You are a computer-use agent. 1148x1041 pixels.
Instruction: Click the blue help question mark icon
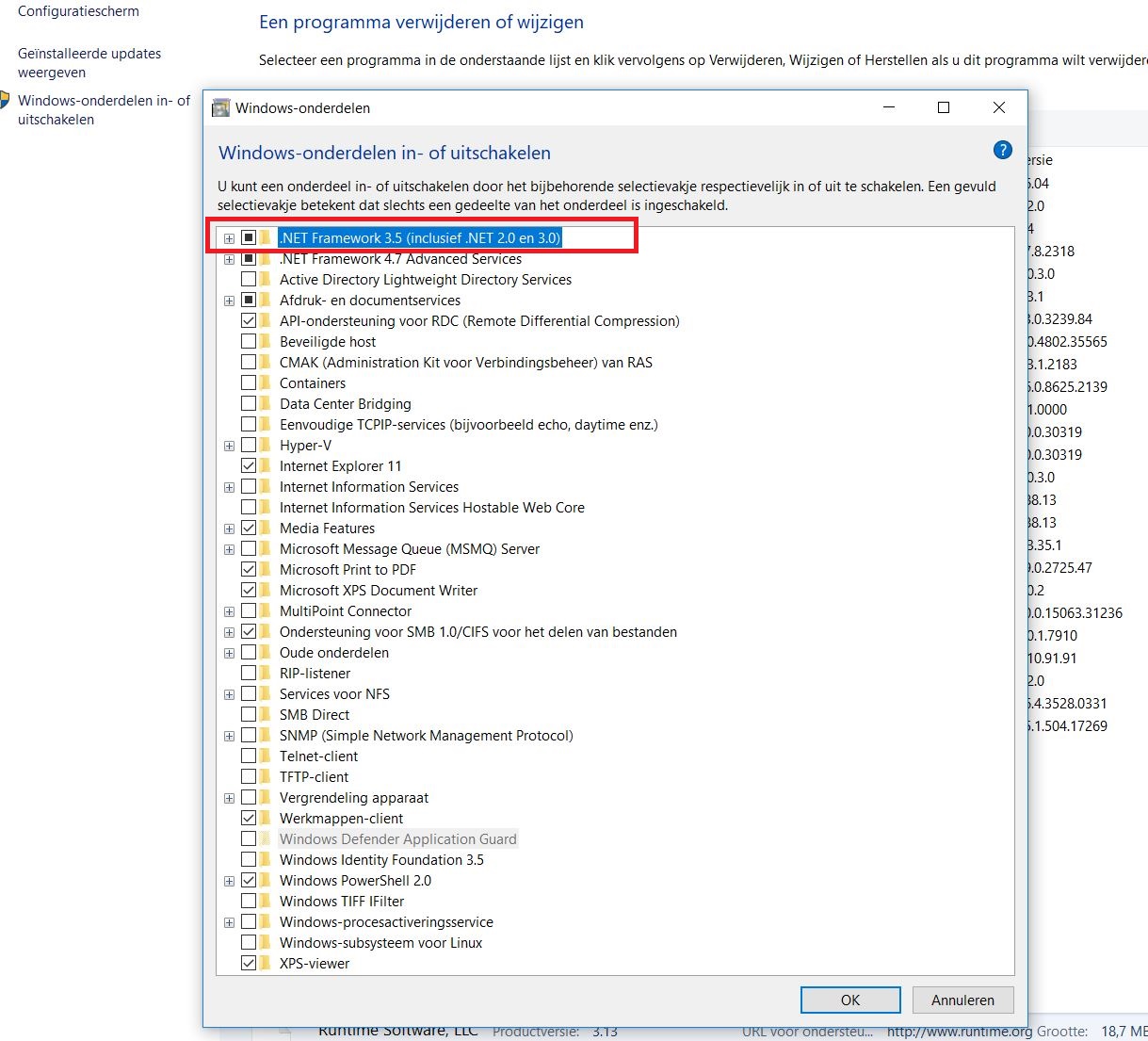(x=1003, y=150)
